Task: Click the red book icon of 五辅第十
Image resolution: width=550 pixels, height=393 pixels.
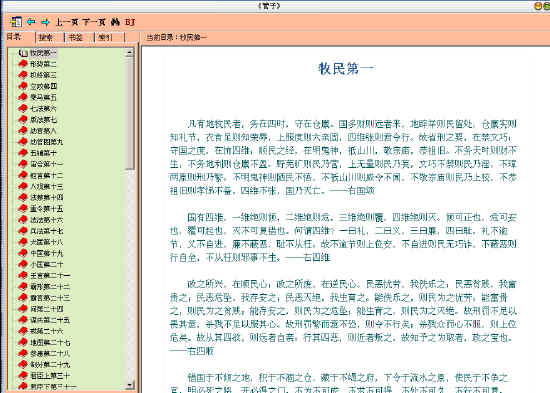Action: pos(23,153)
